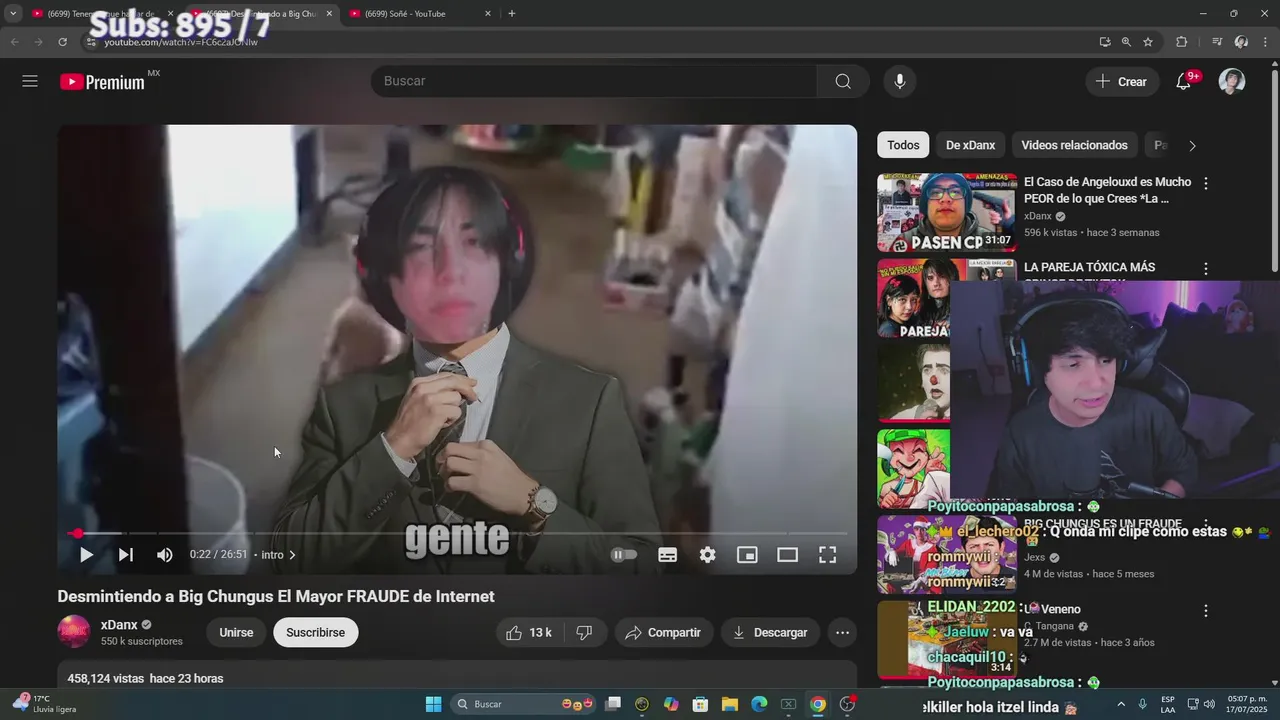
Task: Open Windows taskbar search box
Action: pos(525,704)
